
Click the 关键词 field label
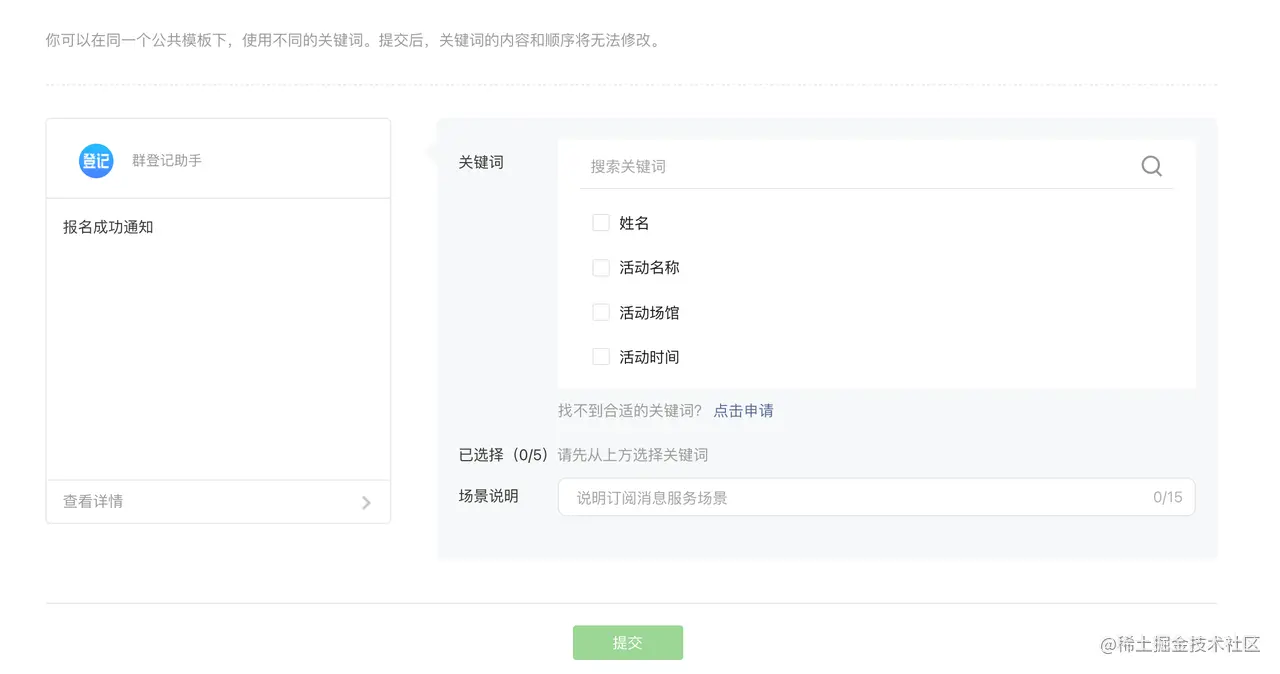[481, 162]
